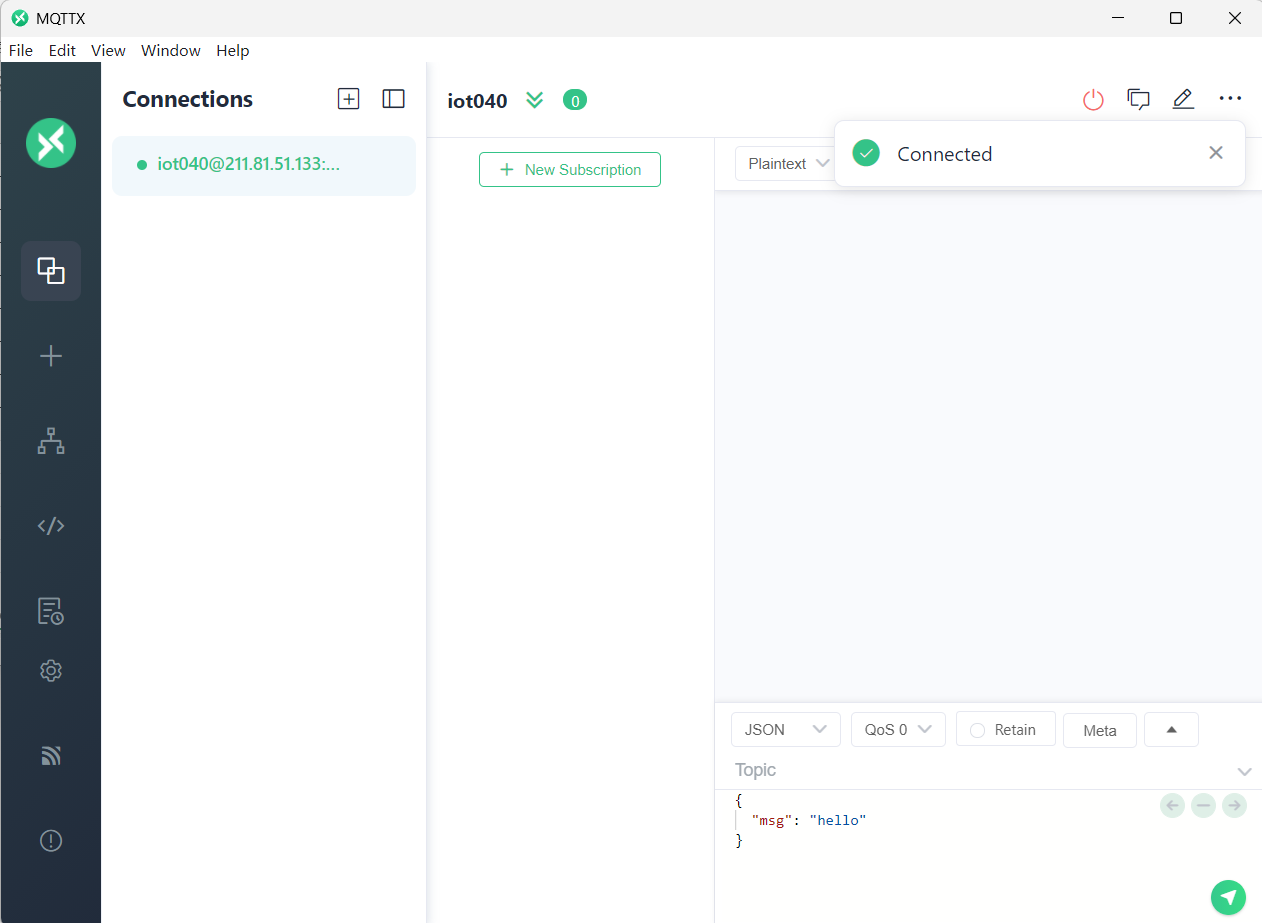Click the minus payload history button

pos(1203,805)
